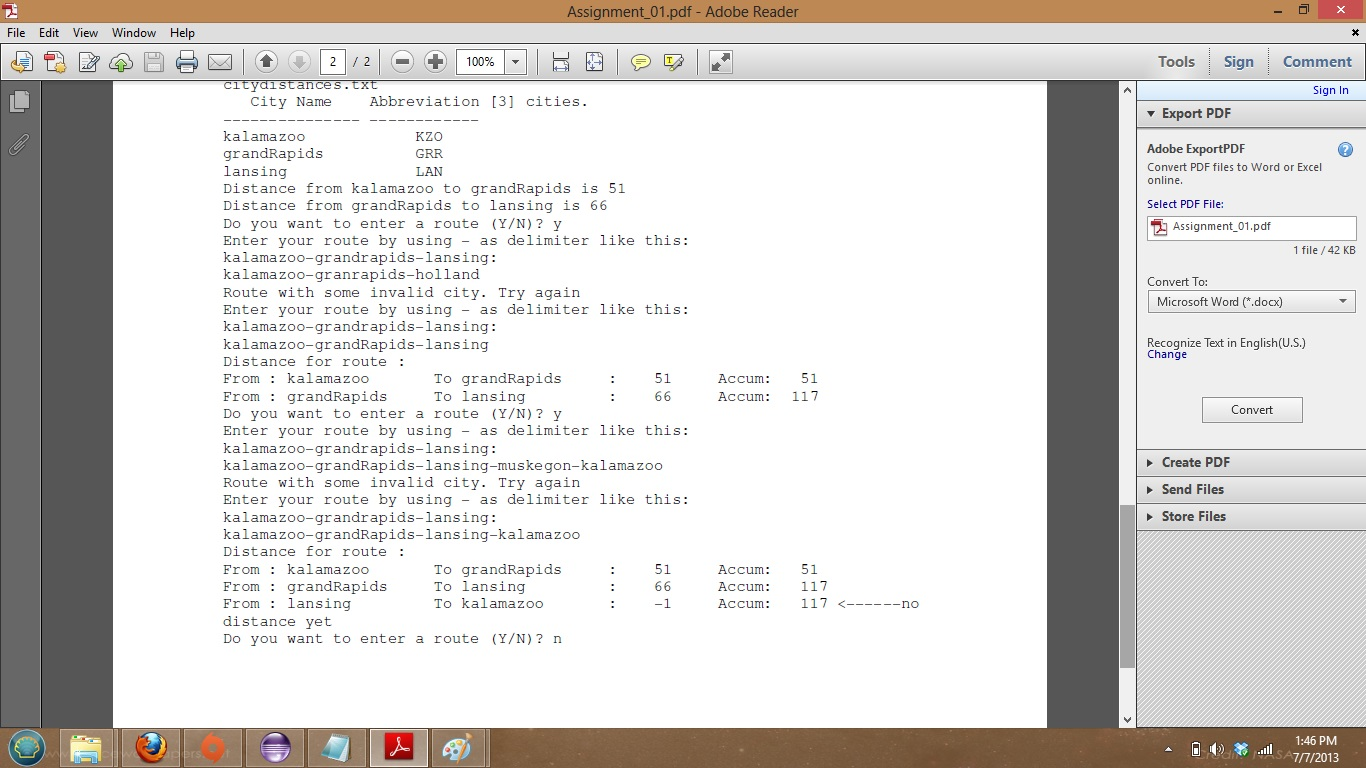
Task: Click the volume speaker tray icon
Action: pyautogui.click(x=1217, y=749)
